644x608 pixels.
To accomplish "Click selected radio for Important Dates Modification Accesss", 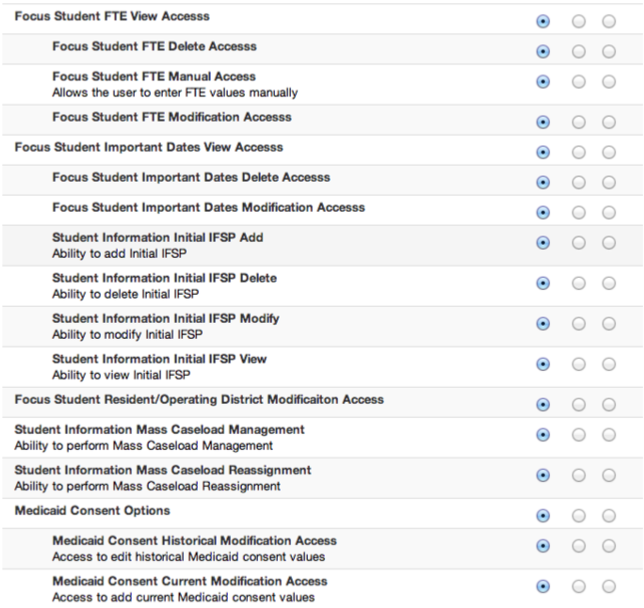I will [543, 213].
